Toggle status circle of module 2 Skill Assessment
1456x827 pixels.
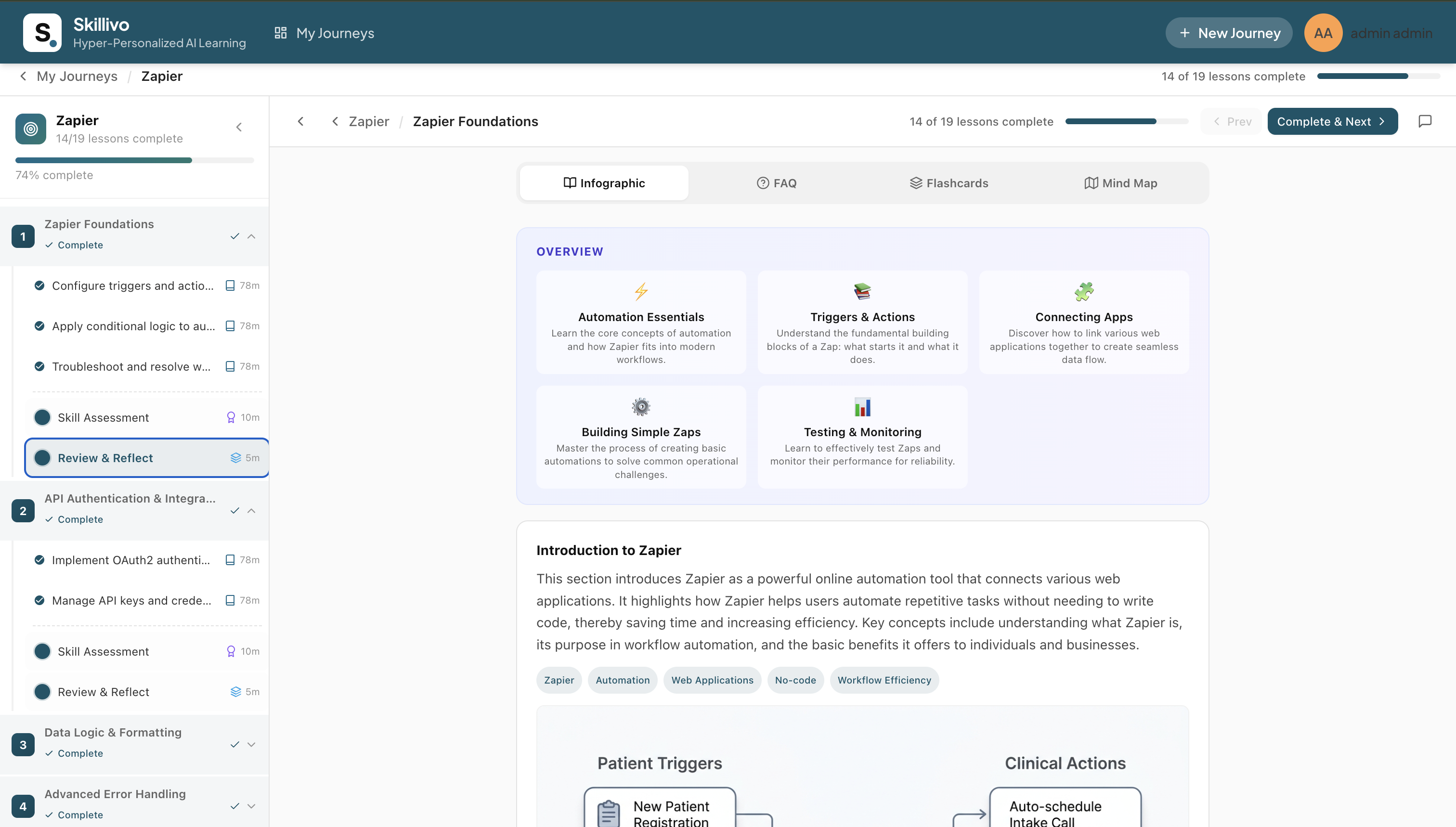(x=42, y=651)
